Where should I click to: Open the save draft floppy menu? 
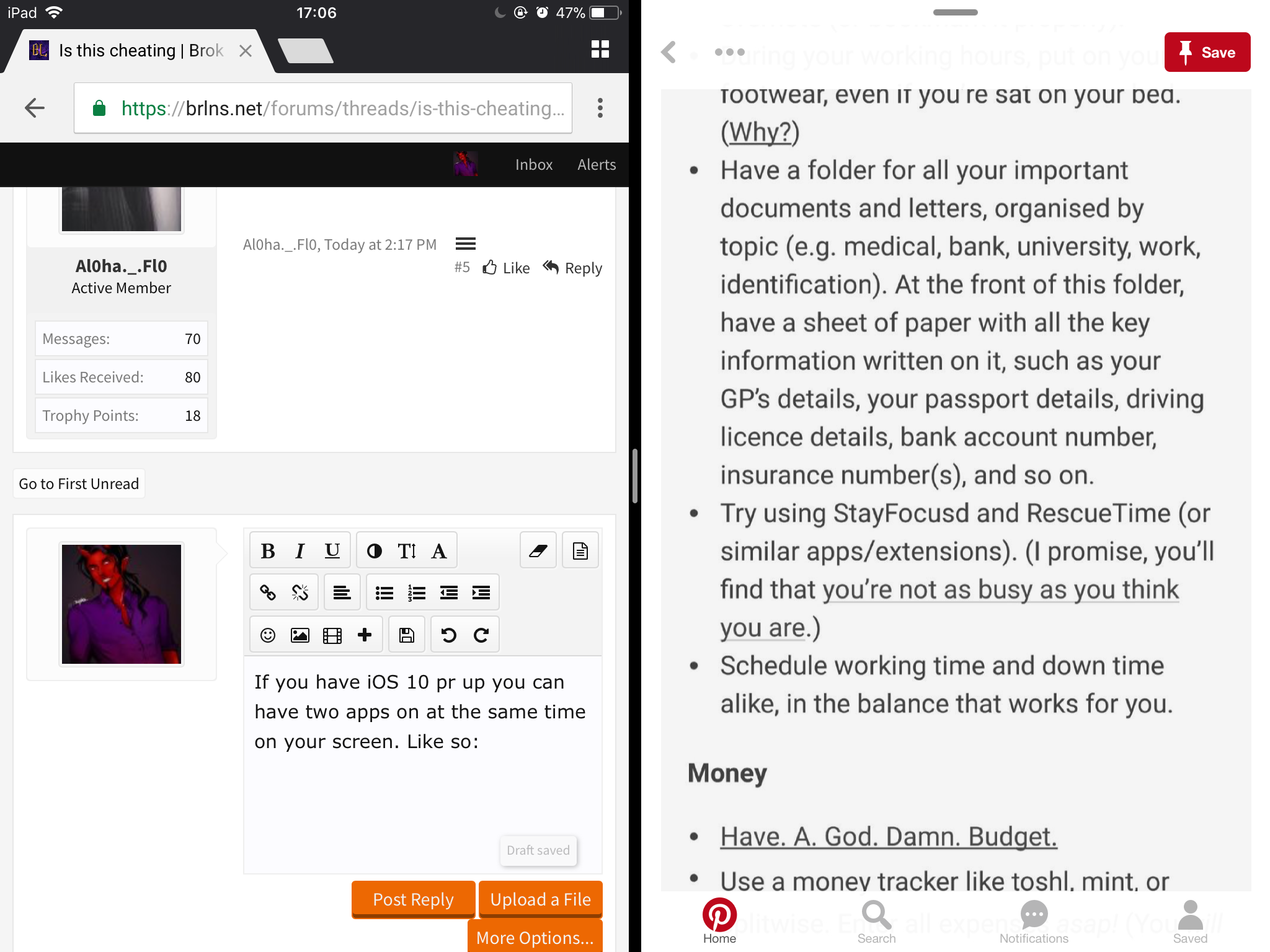[407, 635]
